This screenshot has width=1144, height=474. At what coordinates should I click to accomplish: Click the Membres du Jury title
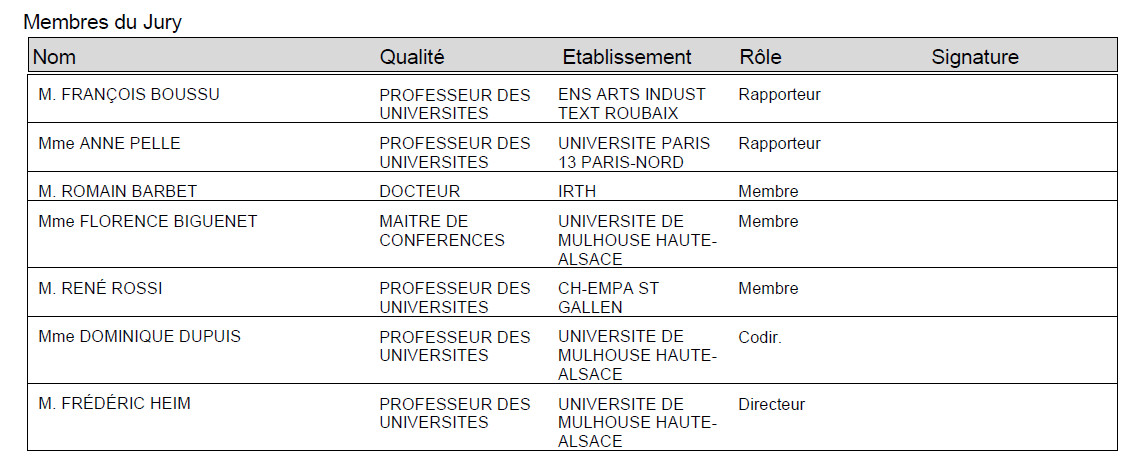(102, 23)
